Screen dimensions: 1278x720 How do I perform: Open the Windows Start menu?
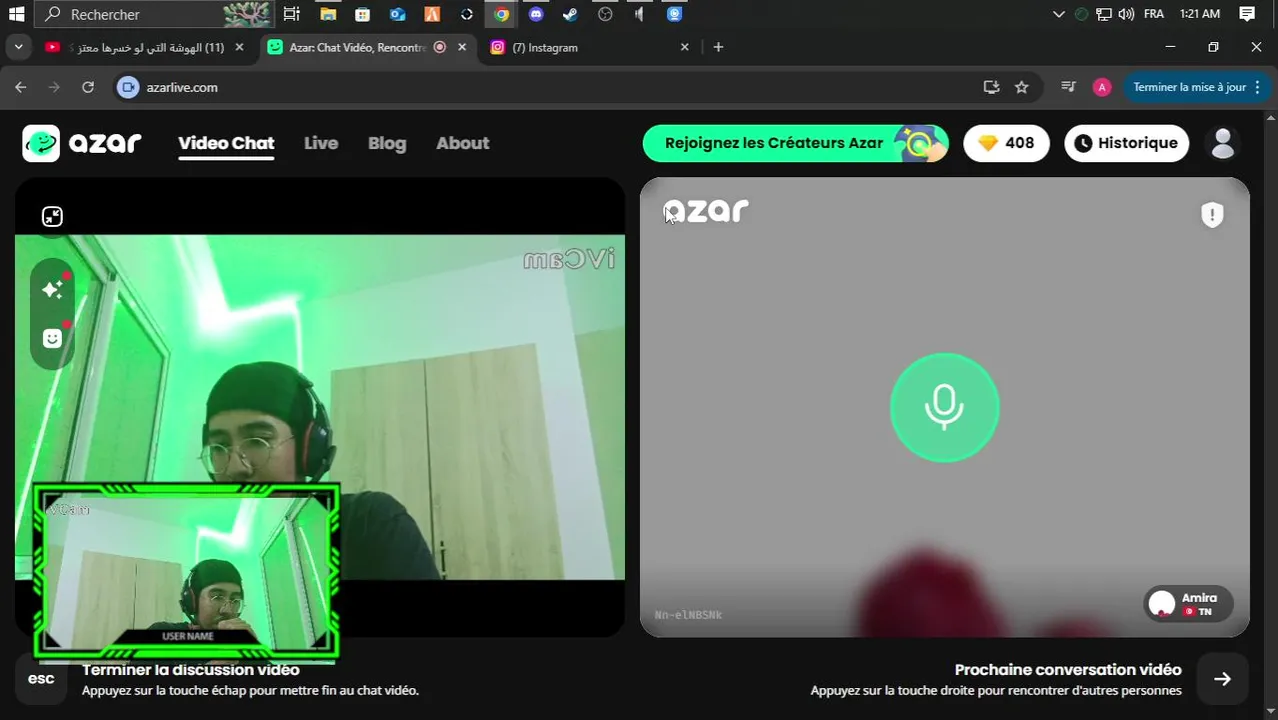pyautogui.click(x=16, y=14)
